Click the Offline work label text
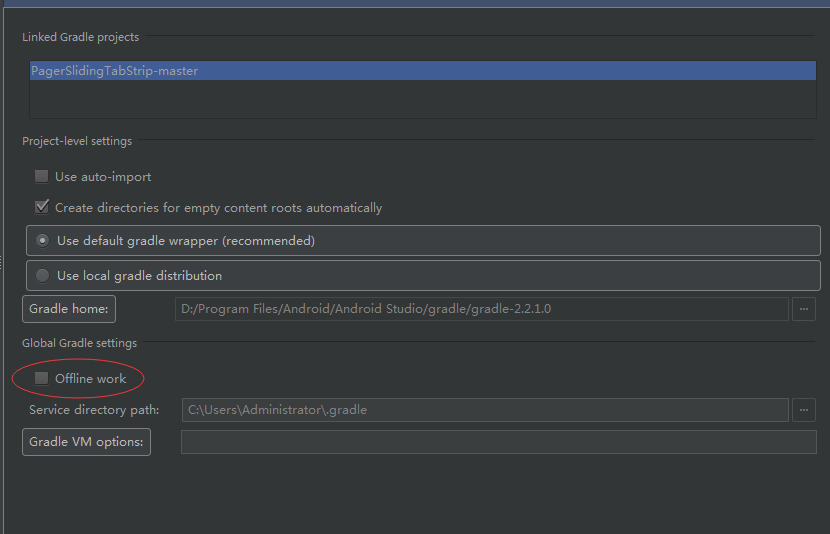The height and width of the screenshot is (534, 830). tap(91, 378)
